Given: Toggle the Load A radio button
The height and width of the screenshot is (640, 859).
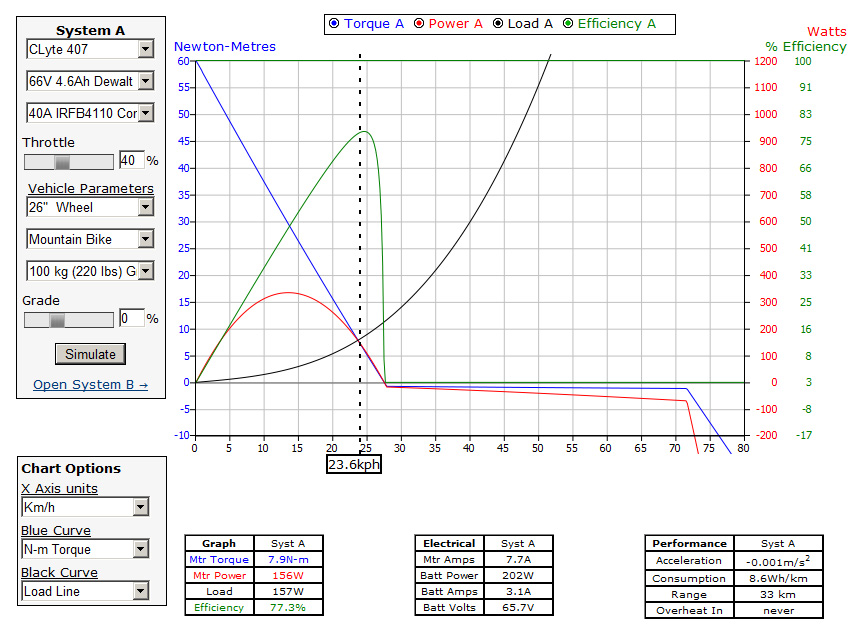Looking at the screenshot, I should (498, 24).
